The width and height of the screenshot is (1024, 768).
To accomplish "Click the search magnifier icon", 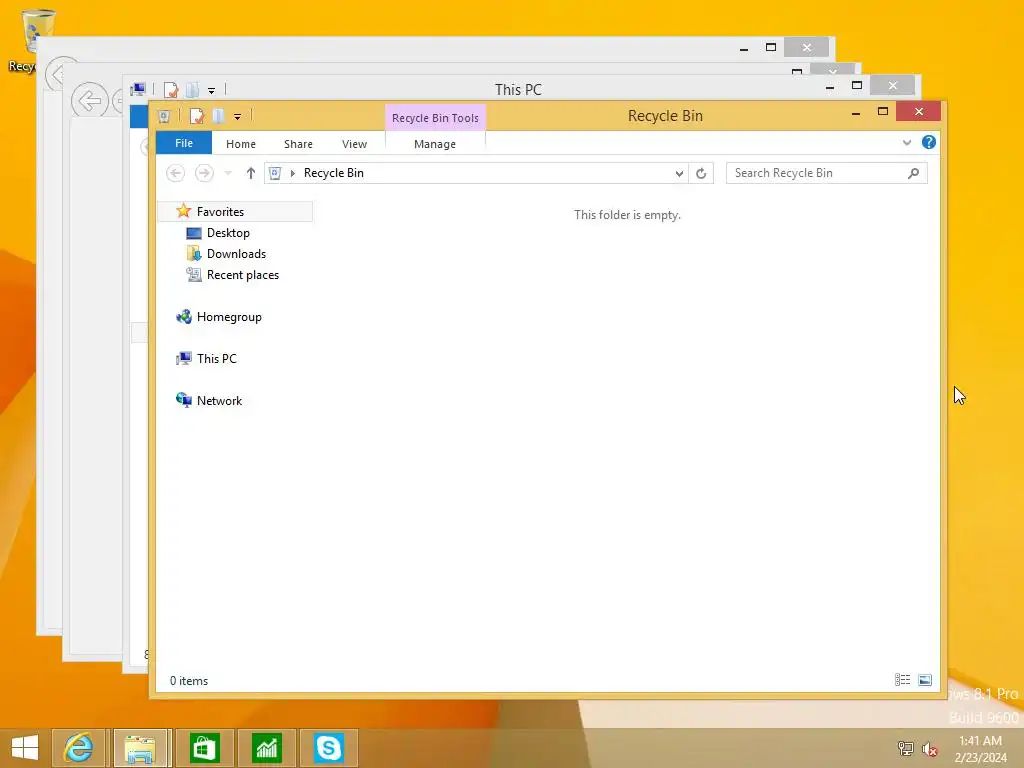I will point(914,172).
